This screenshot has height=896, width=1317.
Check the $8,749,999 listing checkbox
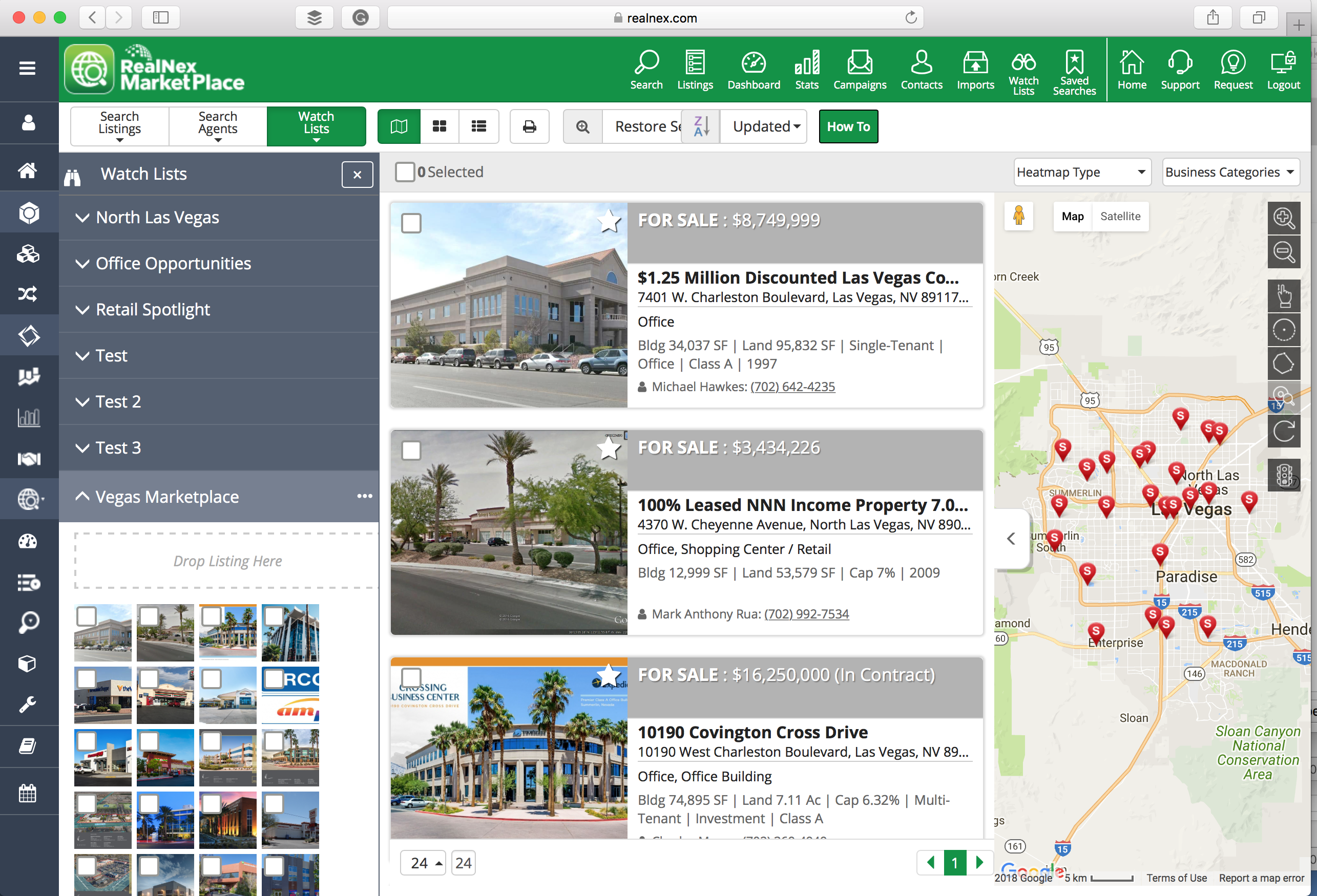(x=411, y=223)
